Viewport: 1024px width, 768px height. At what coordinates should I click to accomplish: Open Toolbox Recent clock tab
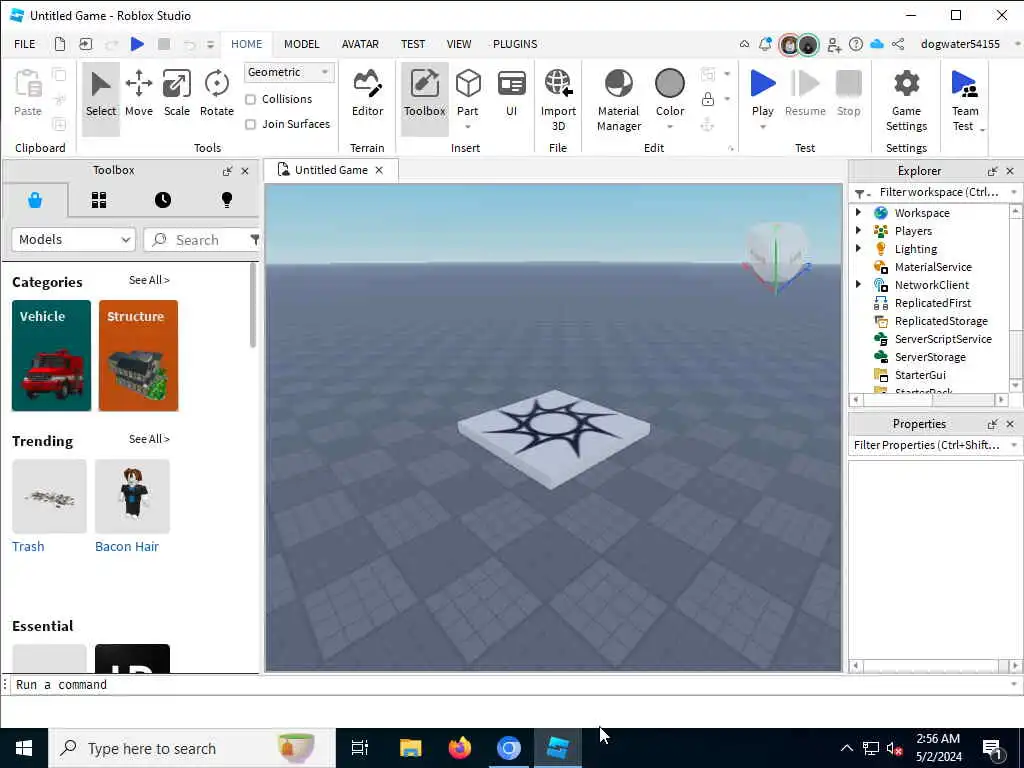pyautogui.click(x=163, y=200)
